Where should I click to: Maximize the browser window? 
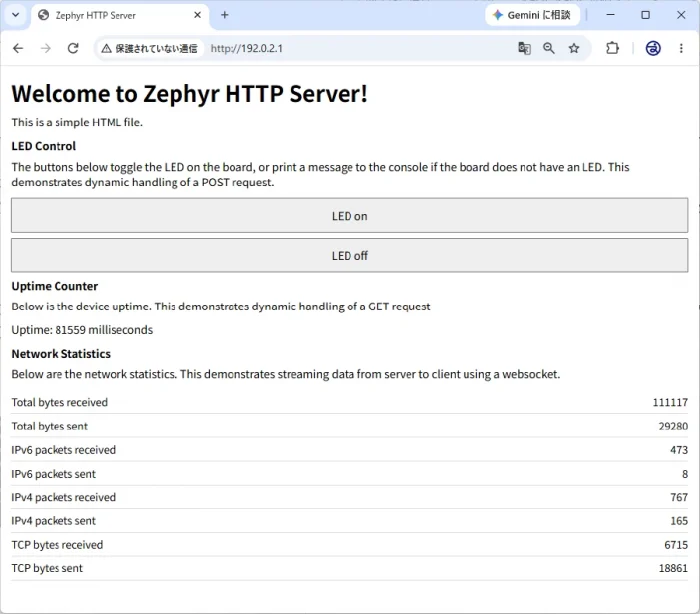pos(645,15)
